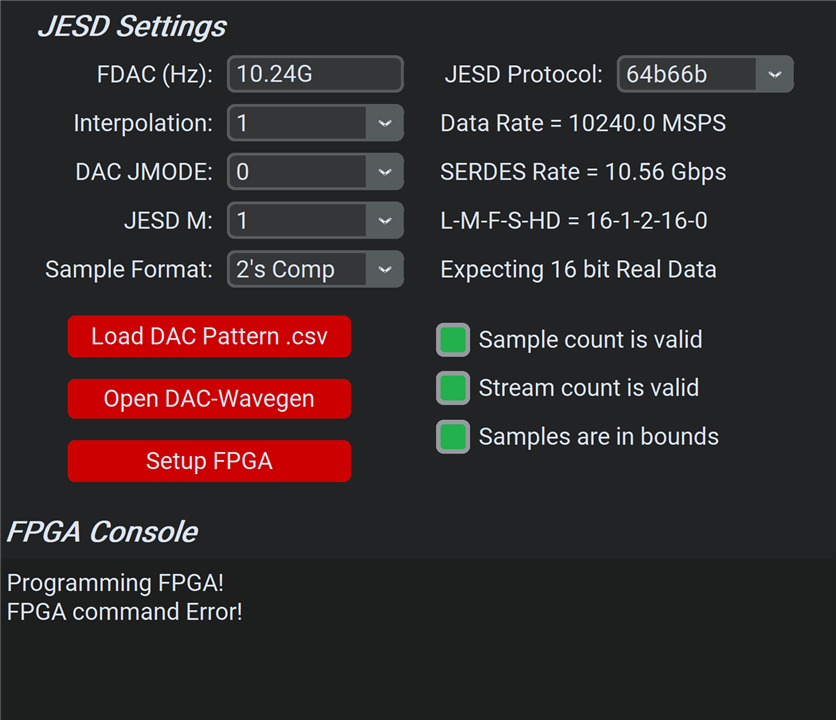Image resolution: width=836 pixels, height=720 pixels.
Task: Click the 'Sample count is valid' green indicator
Action: 453,340
